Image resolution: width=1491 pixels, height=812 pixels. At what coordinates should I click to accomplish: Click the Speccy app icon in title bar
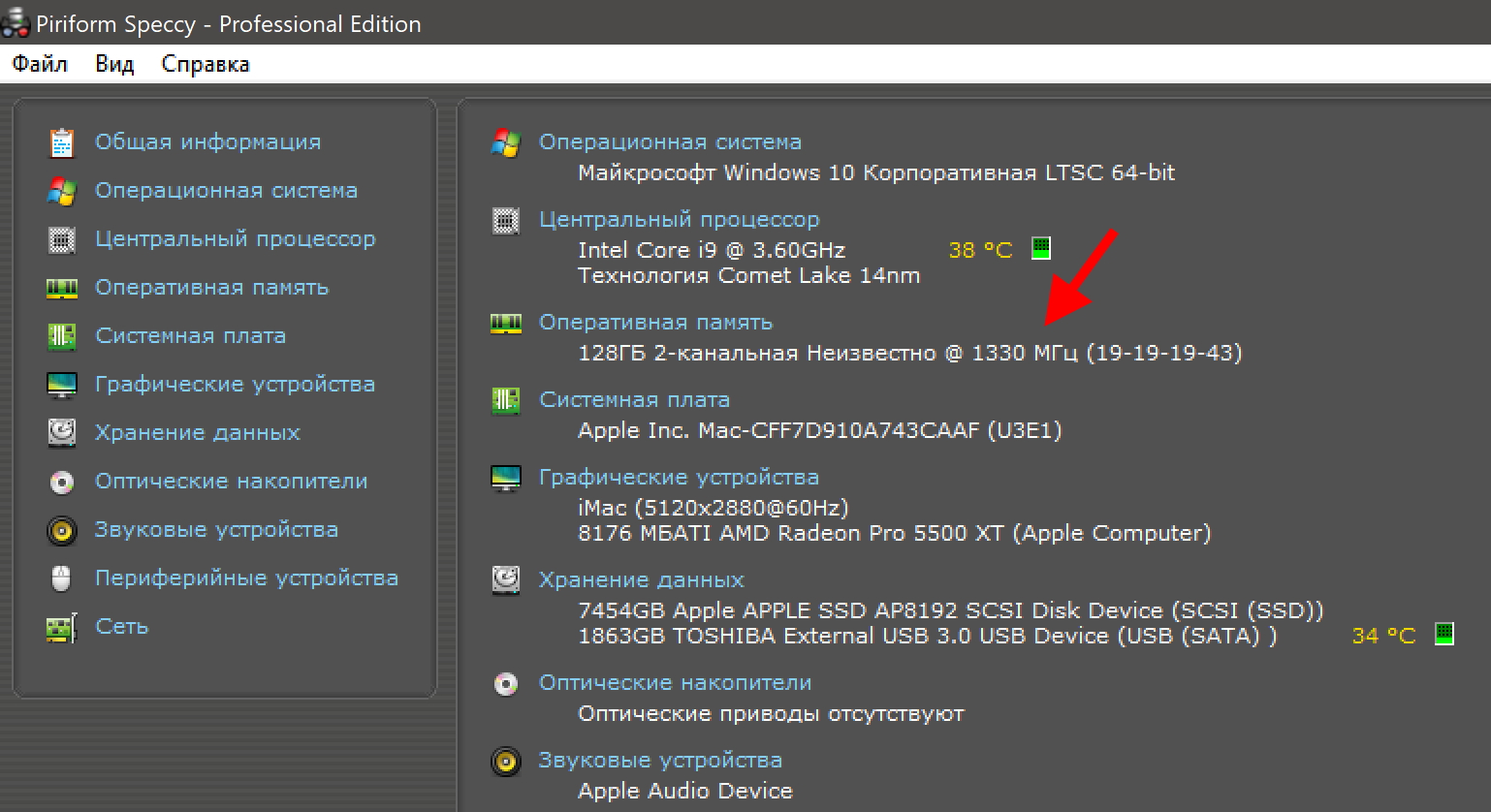[15, 22]
